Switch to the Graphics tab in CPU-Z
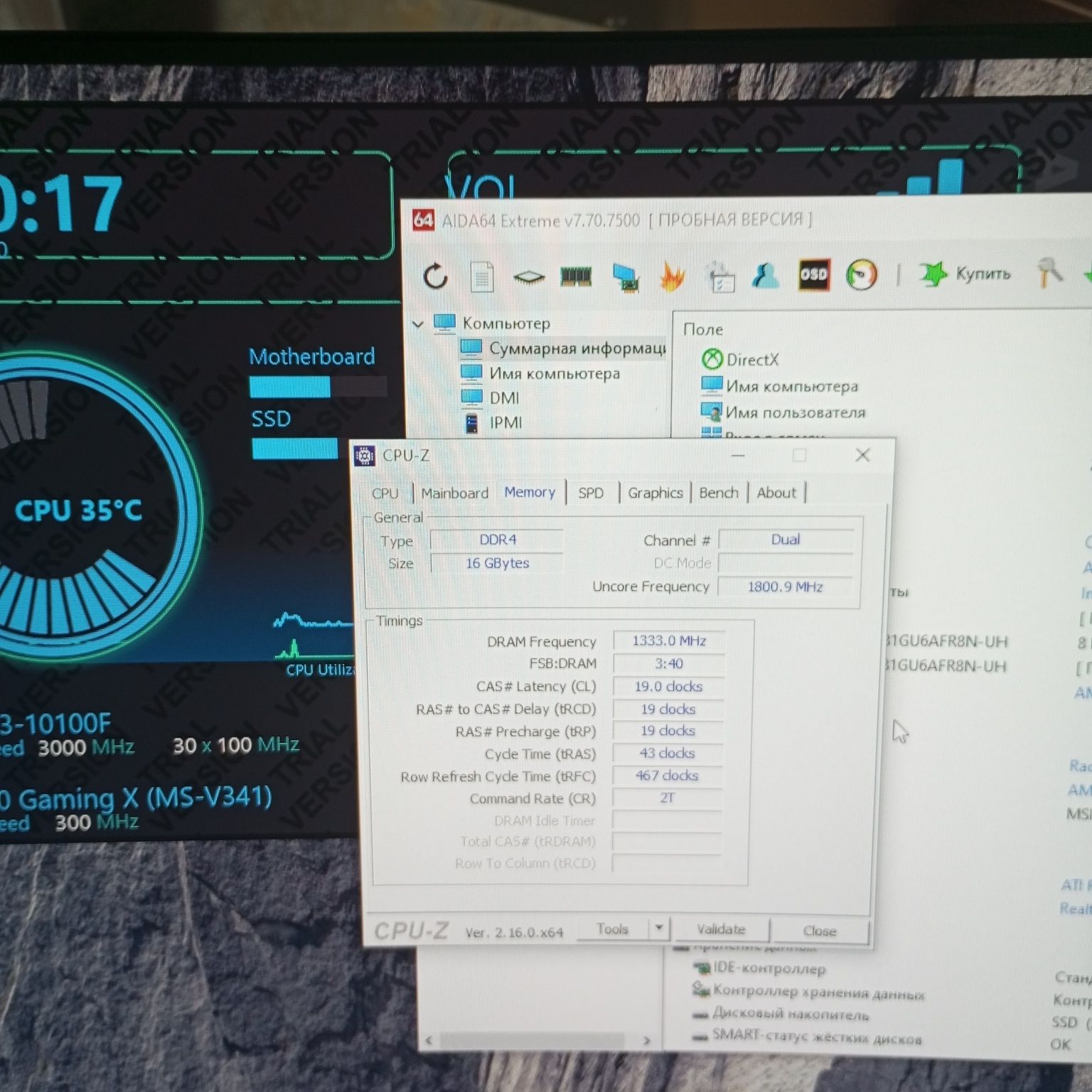This screenshot has width=1092, height=1092. (655, 493)
